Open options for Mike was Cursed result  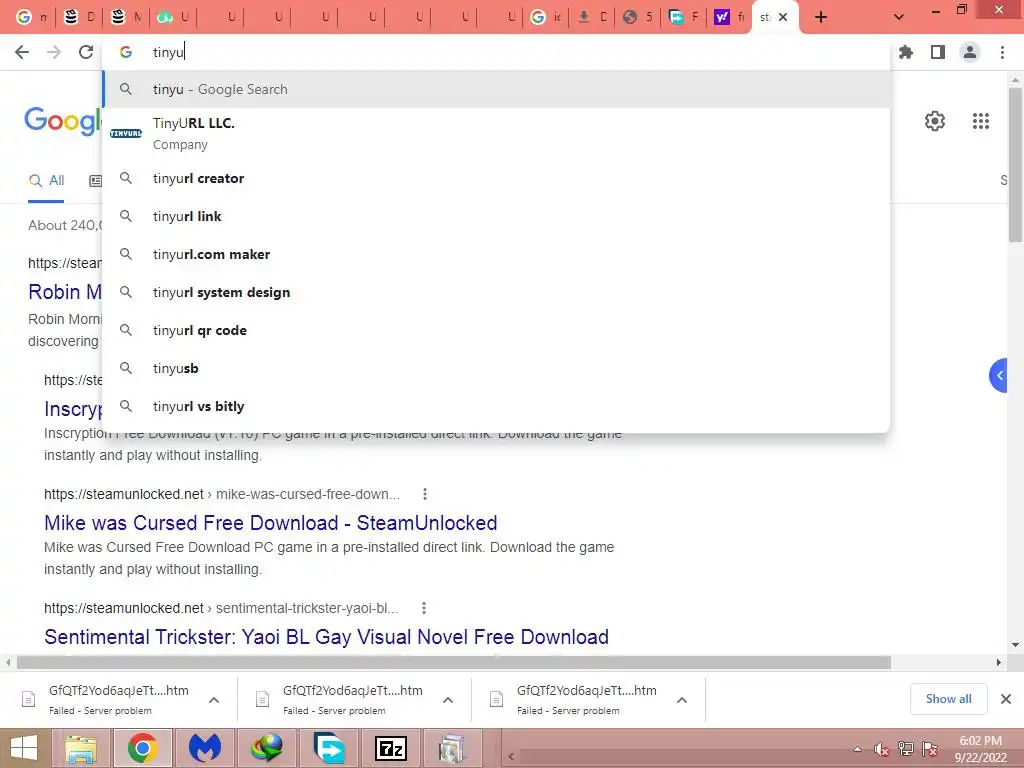[425, 494]
